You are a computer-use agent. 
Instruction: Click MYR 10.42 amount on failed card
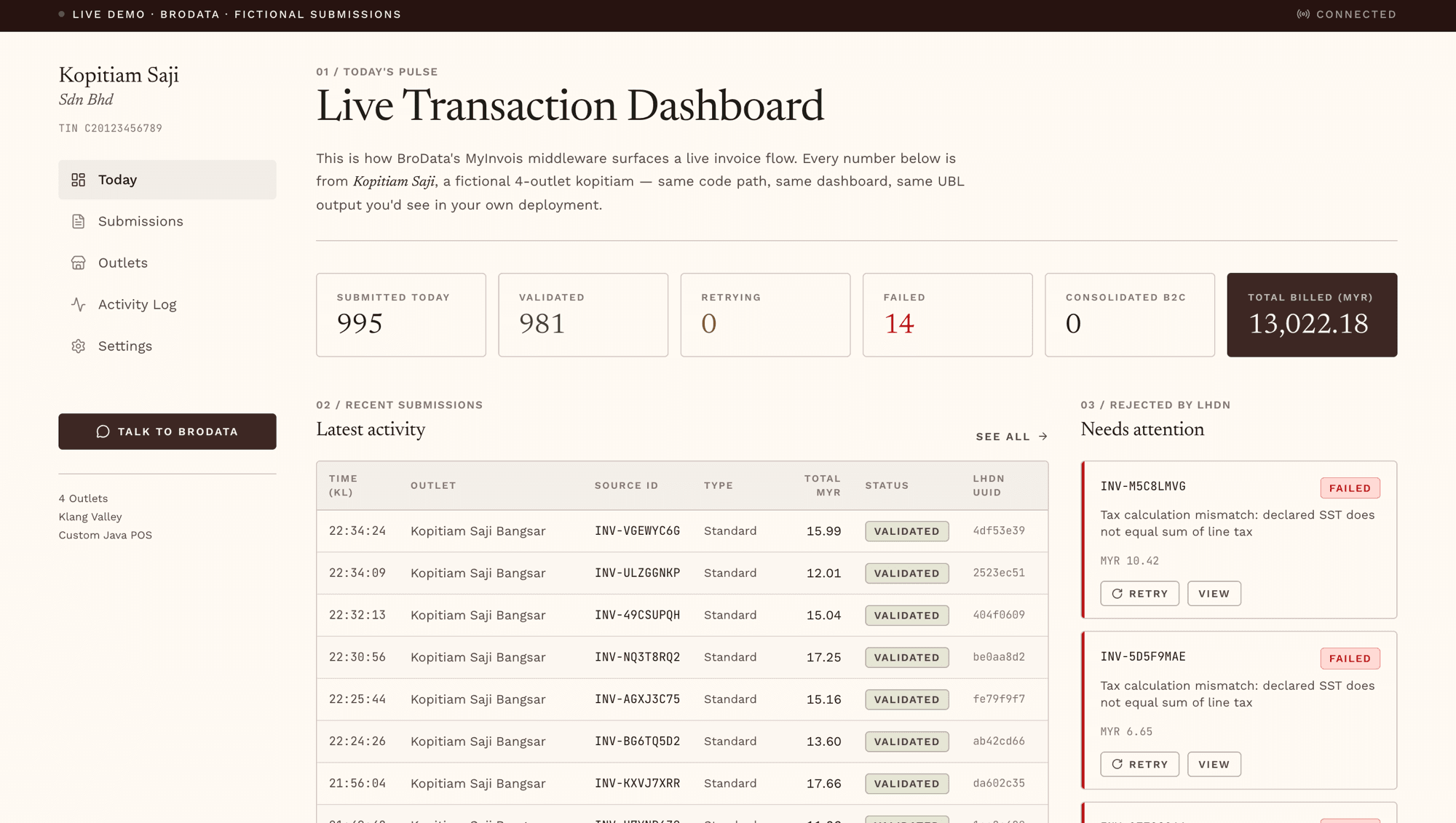coord(1129,561)
